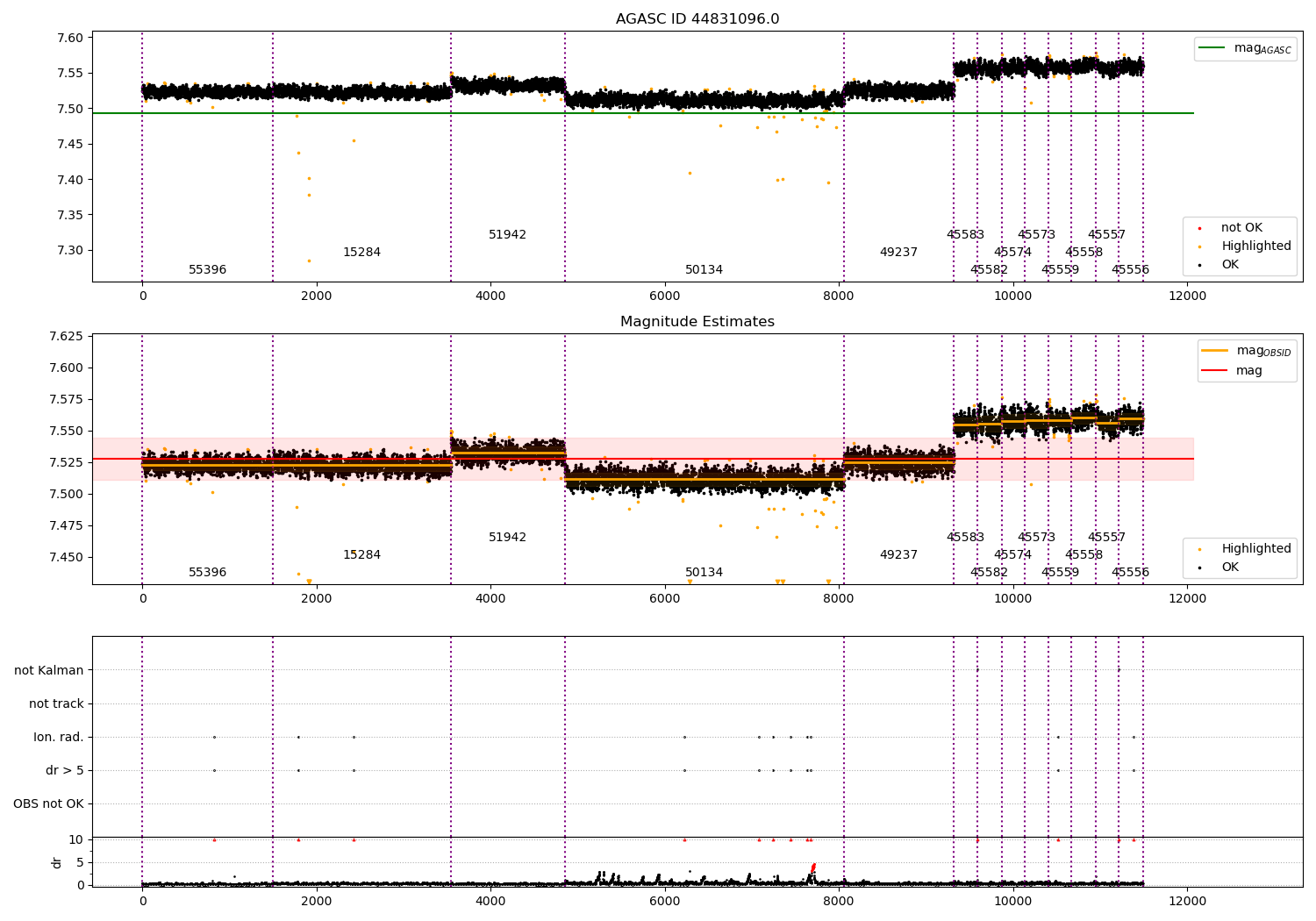The width and height of the screenshot is (1316, 921).
Task: Click obsid label 15284 in Magnitude Estimates plot
Action: coord(362,555)
